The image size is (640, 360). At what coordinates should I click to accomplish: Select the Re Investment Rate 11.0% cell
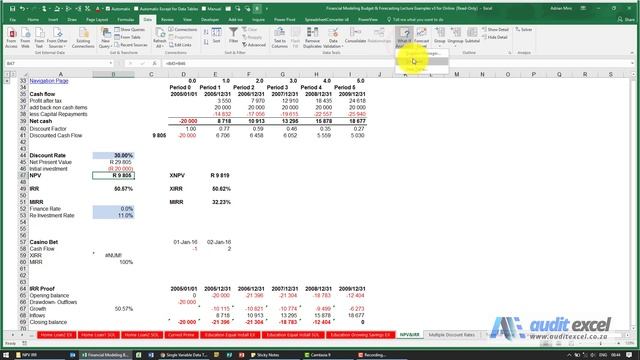(x=113, y=216)
